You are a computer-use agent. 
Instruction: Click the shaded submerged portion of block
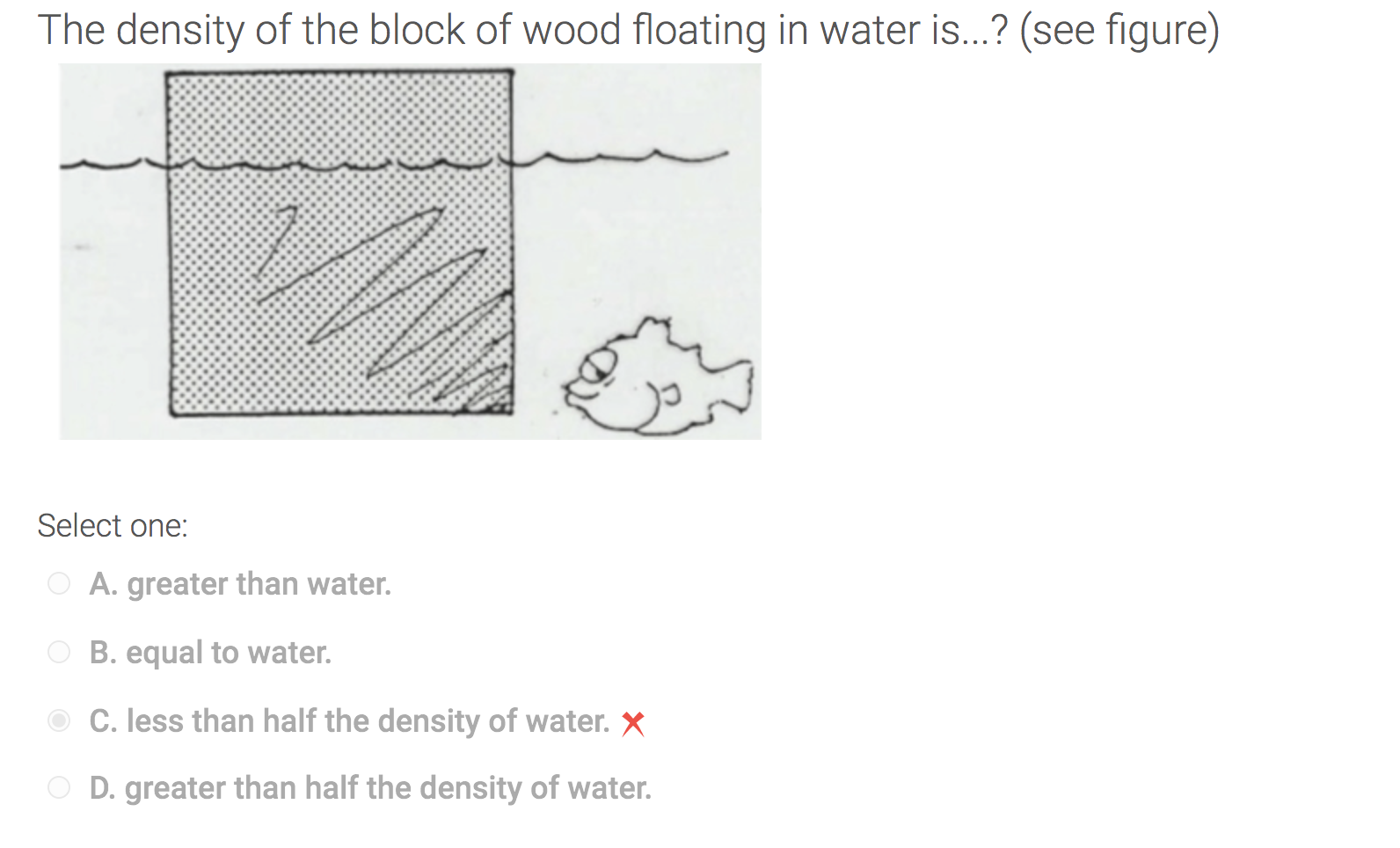click(x=264, y=308)
